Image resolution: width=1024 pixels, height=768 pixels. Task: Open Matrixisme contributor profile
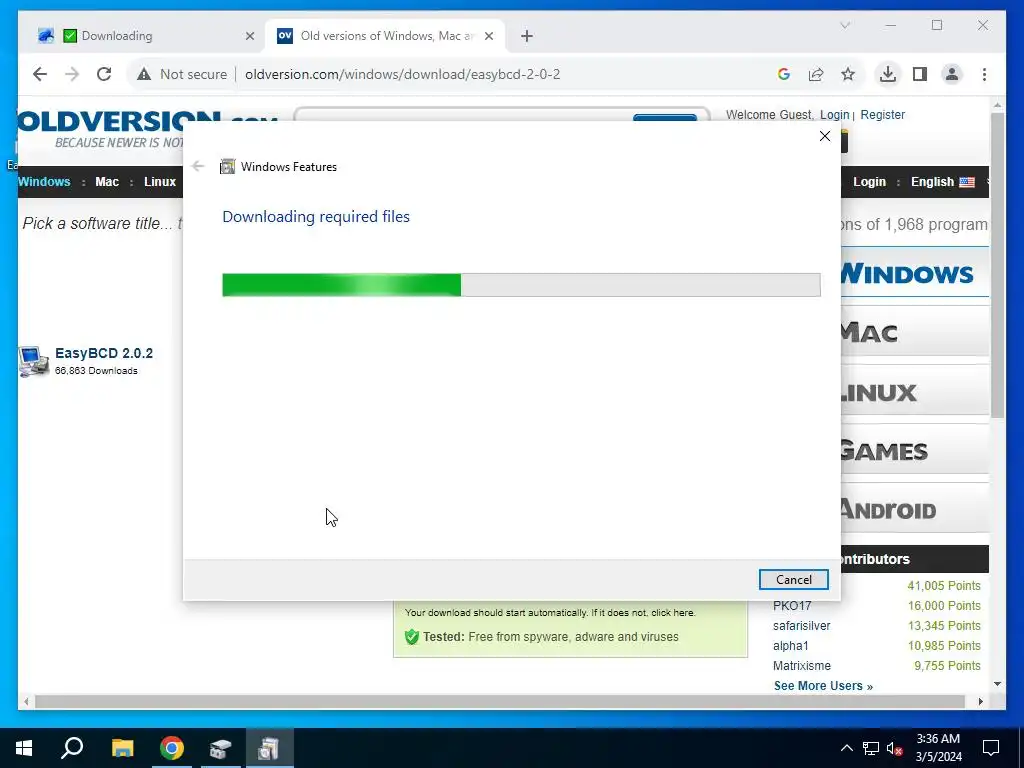coord(801,665)
